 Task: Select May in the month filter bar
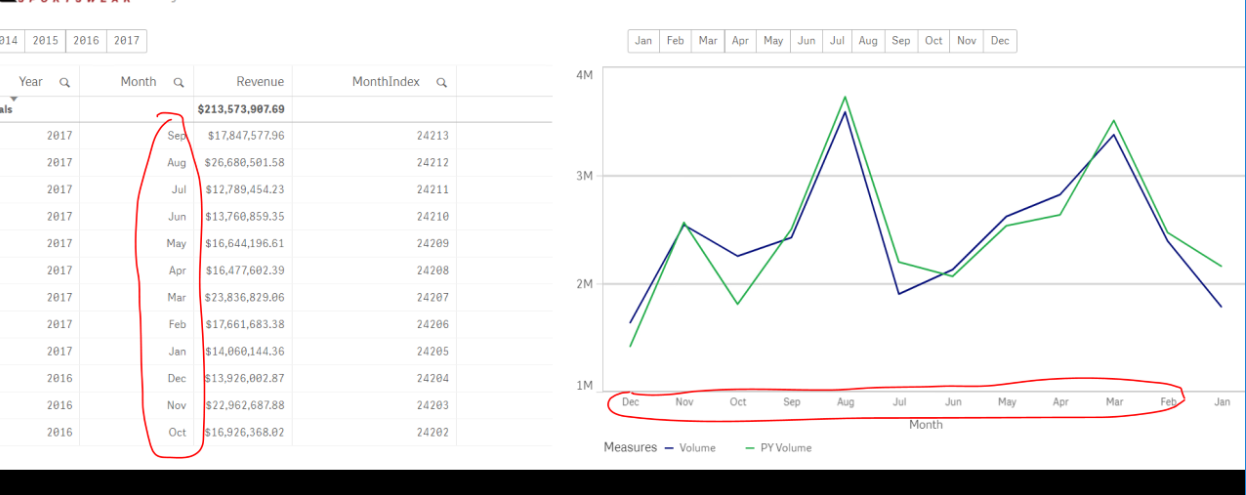(x=773, y=41)
